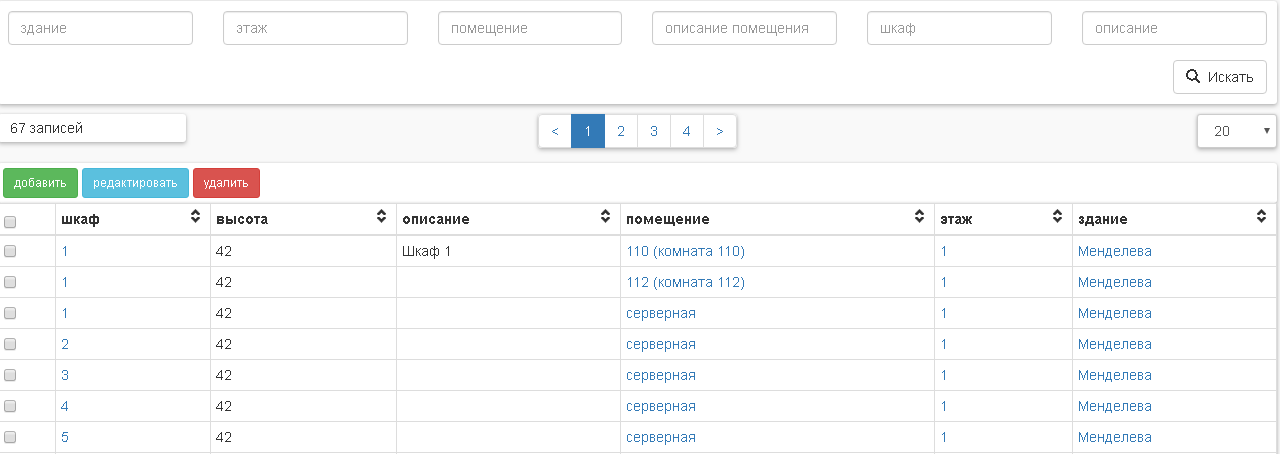Switch to page 3 of results

[x=653, y=131]
